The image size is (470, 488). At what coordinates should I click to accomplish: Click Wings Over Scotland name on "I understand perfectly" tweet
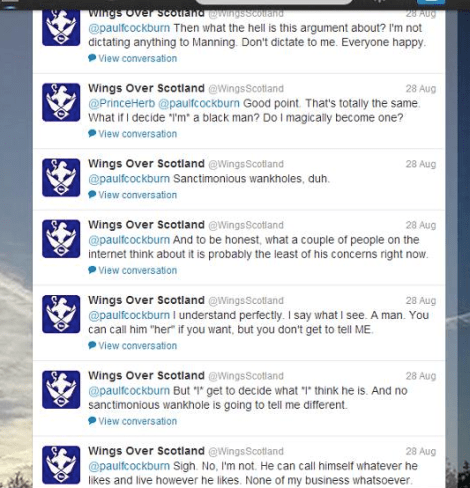(146, 300)
